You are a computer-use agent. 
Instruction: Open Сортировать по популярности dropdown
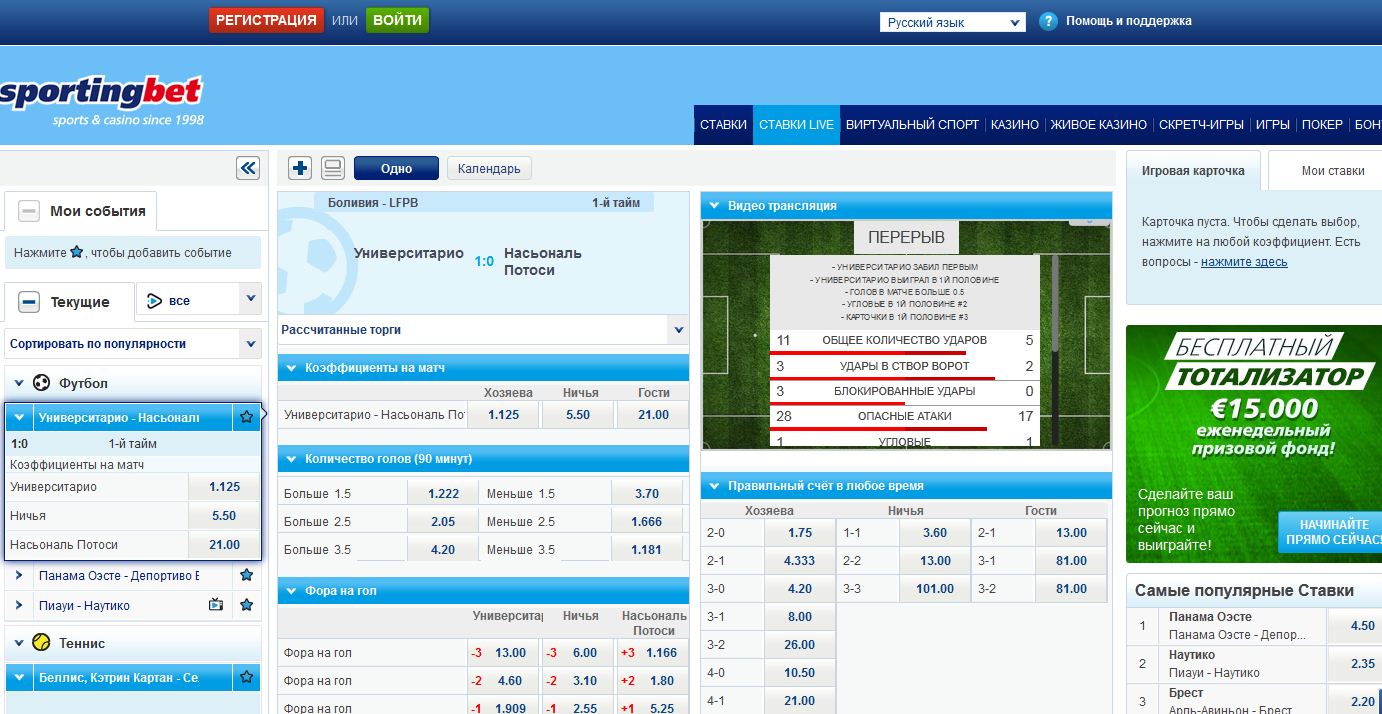coord(133,344)
